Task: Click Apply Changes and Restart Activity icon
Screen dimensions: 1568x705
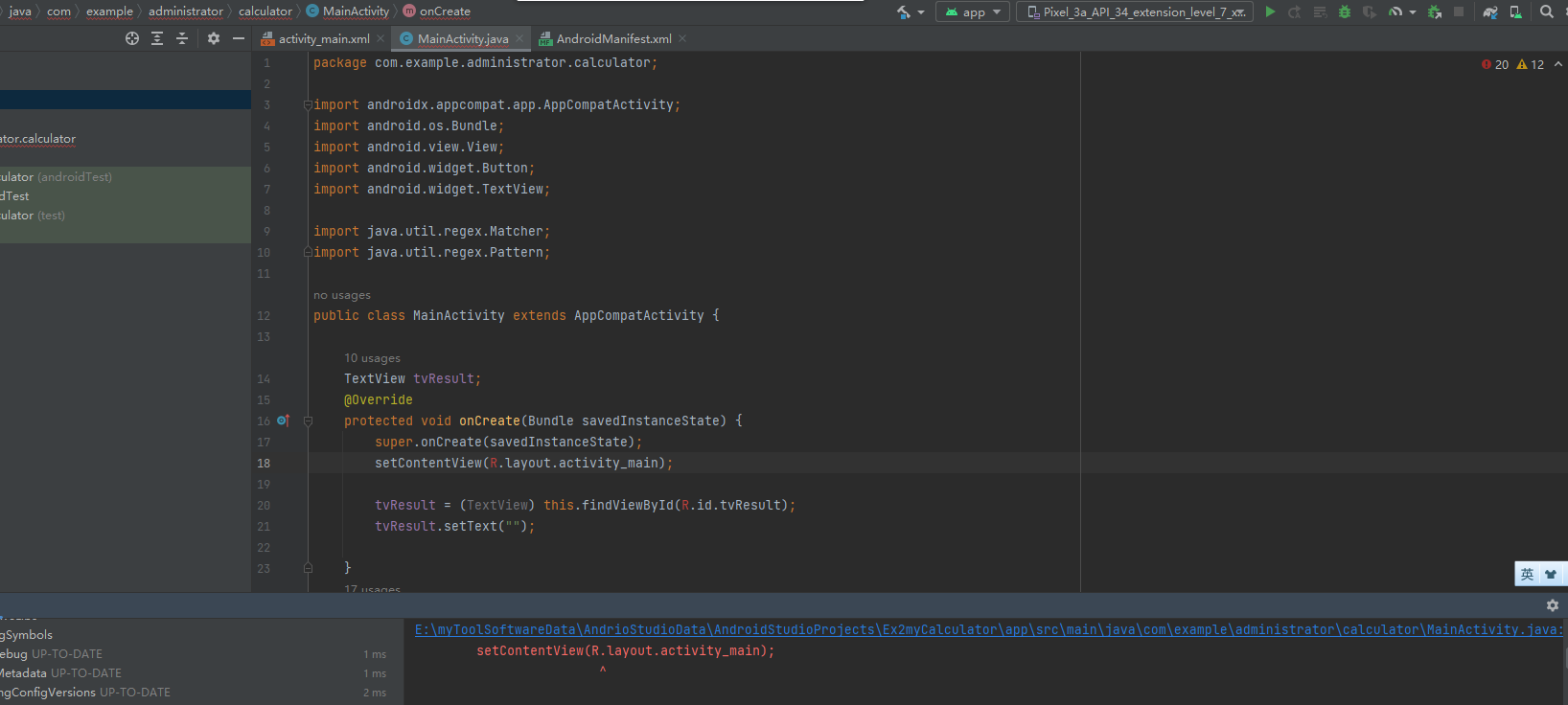Action: pos(1295,12)
